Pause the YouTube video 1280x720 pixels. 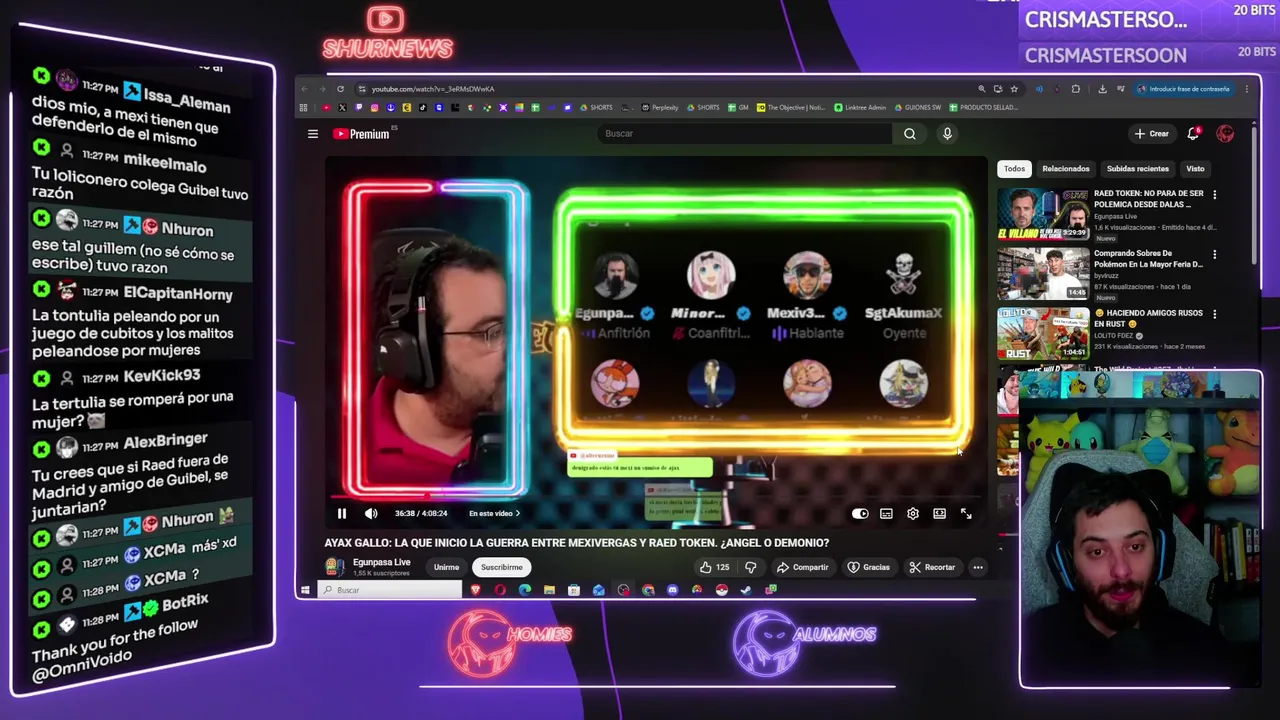point(341,513)
